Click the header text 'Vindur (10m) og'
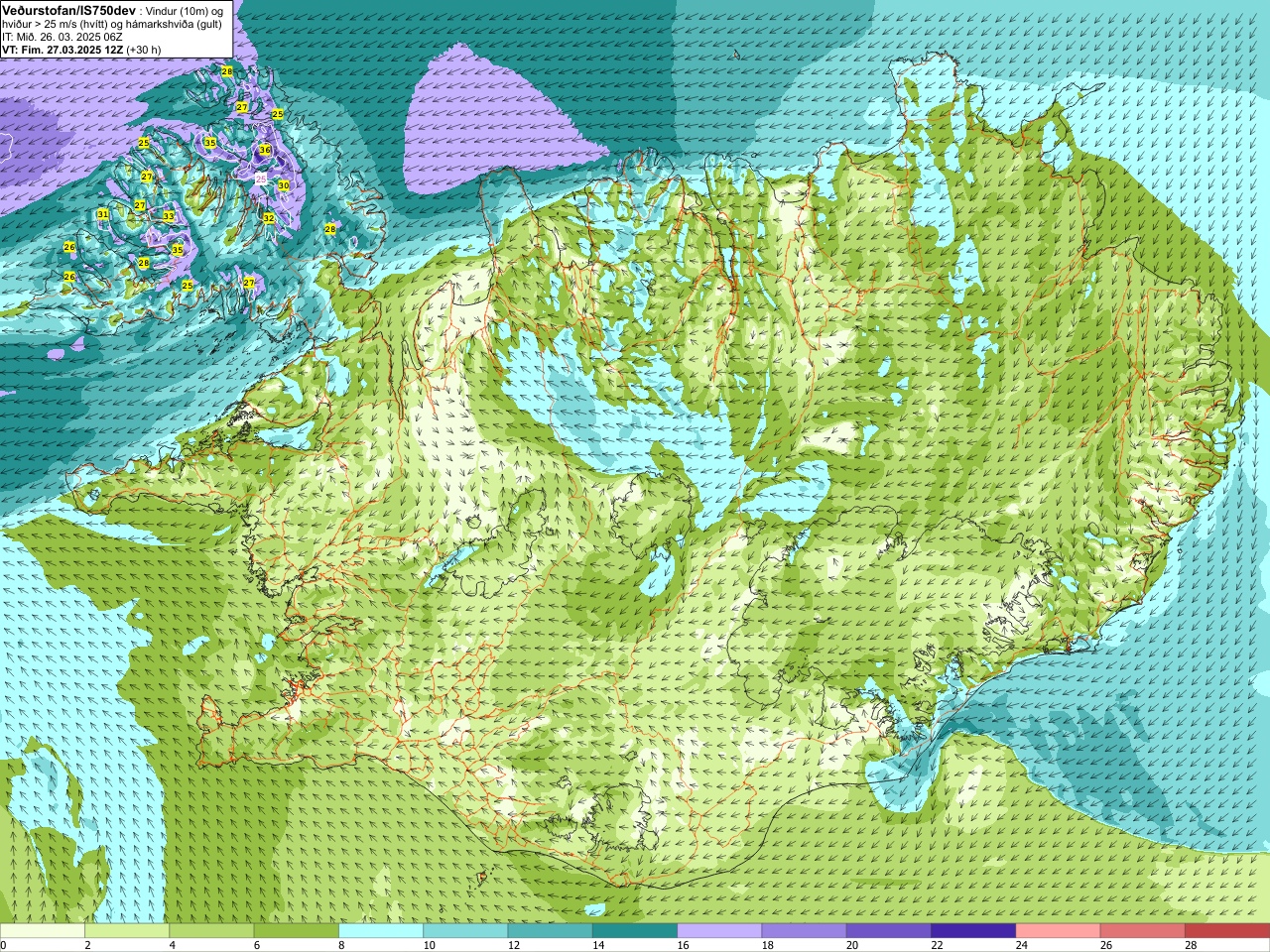Image resolution: width=1270 pixels, height=952 pixels. (x=185, y=12)
